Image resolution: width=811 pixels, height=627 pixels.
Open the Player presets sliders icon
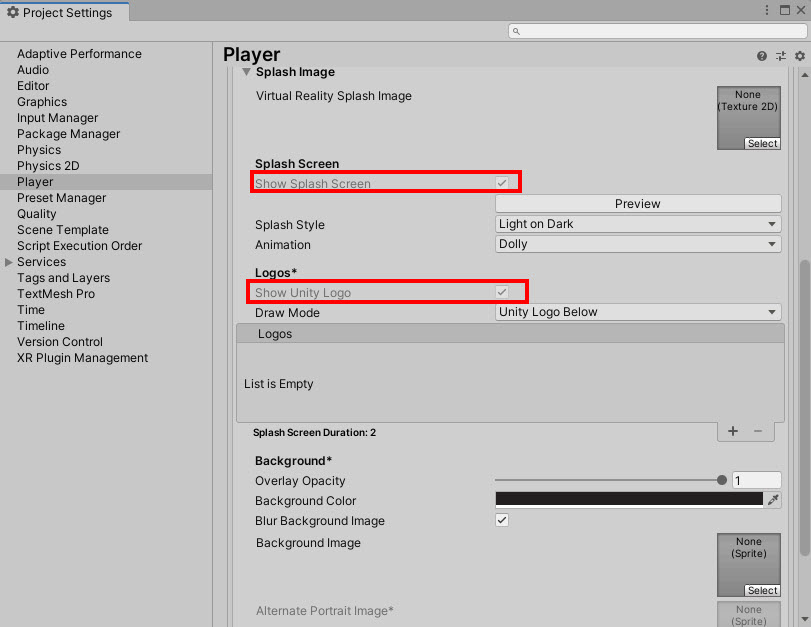tap(780, 56)
